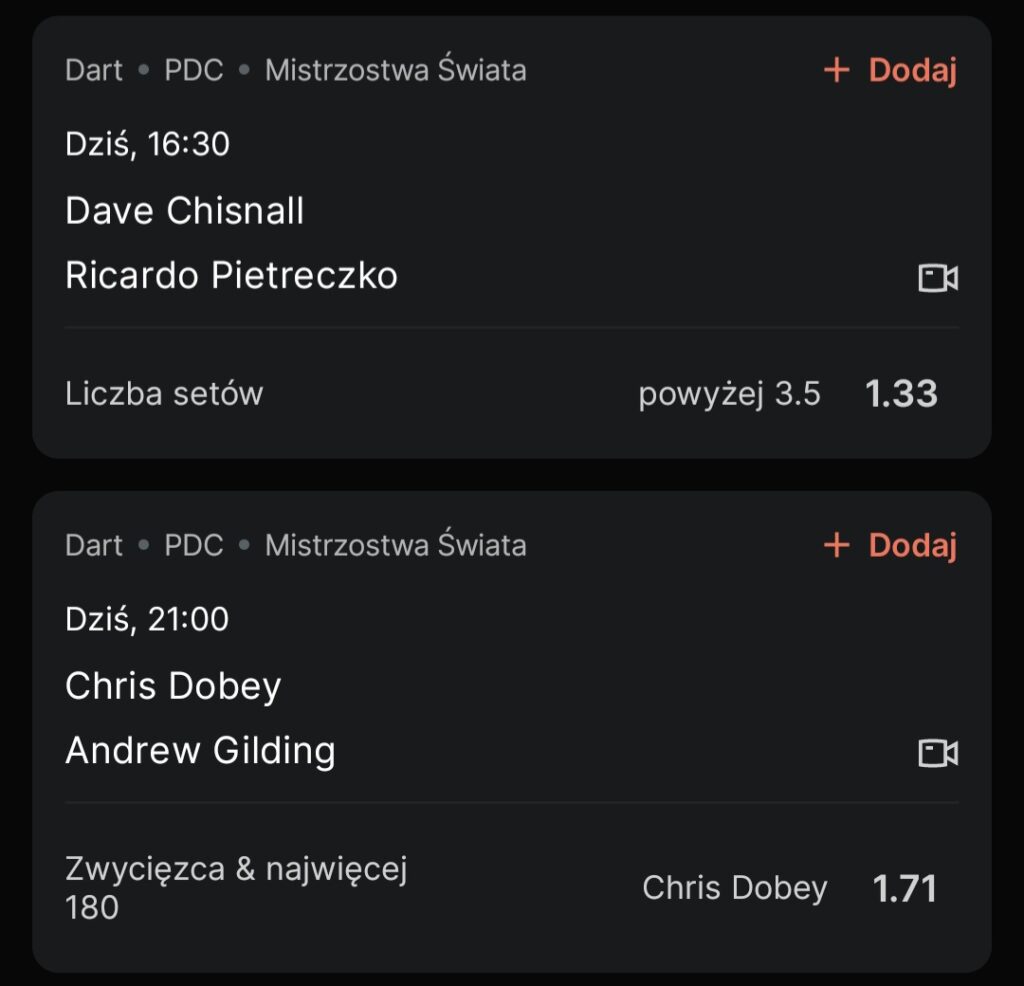Click the live stream icon for Chisnall vs Pietreczko
Screen dimensions: 1024x986
pyautogui.click(x=937, y=278)
